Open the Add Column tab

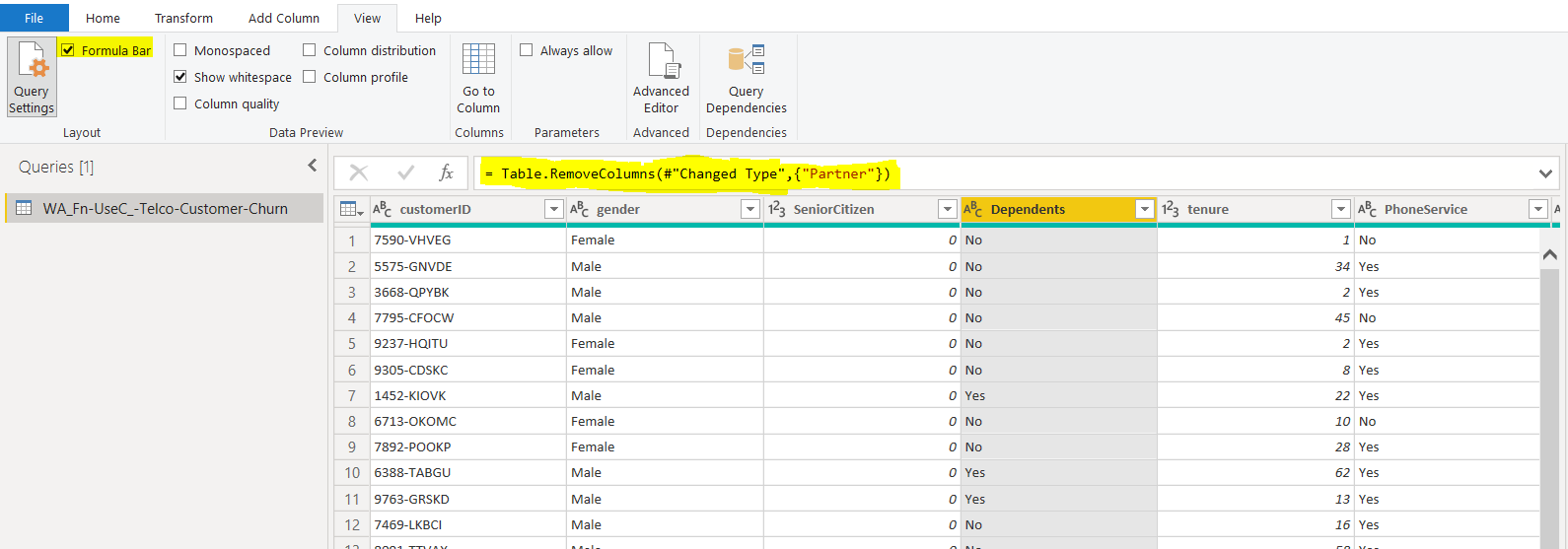(x=284, y=18)
